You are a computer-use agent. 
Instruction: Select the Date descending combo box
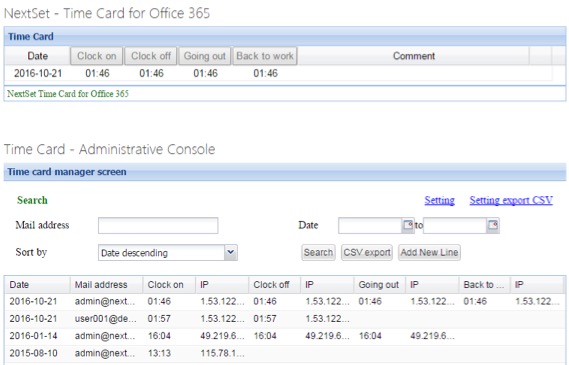point(168,253)
